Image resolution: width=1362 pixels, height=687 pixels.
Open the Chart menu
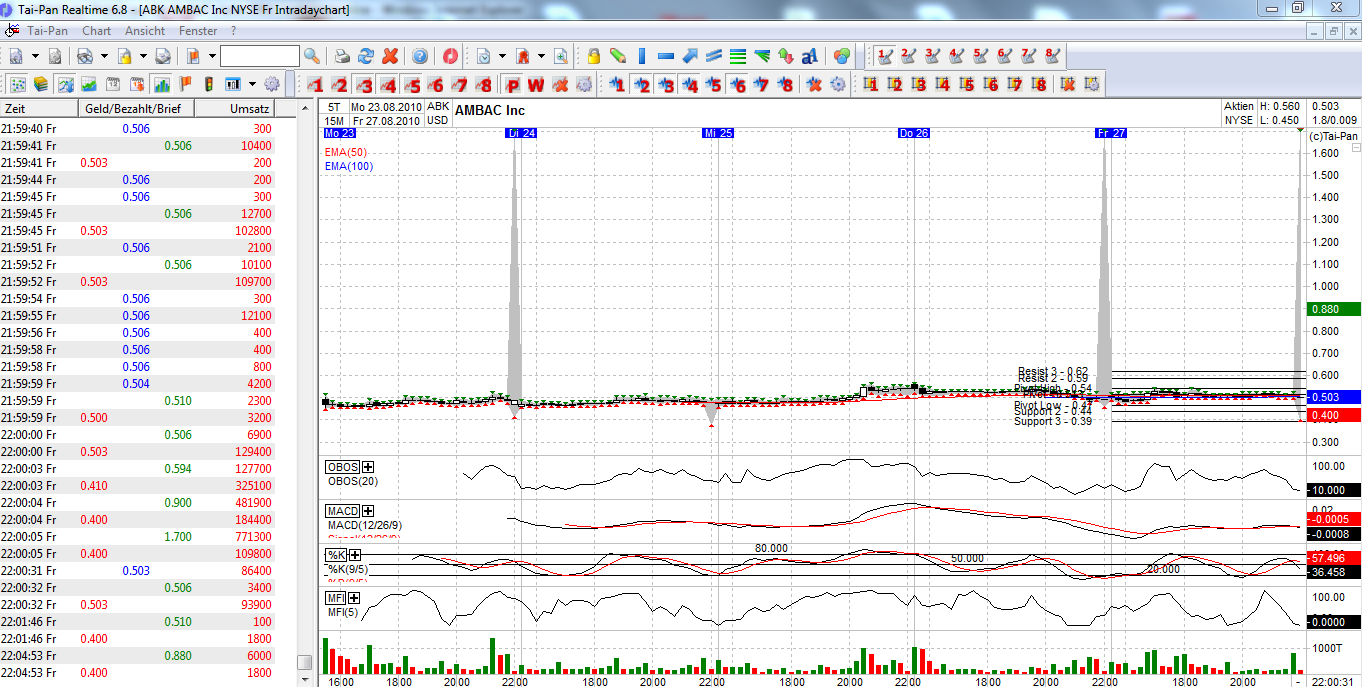coord(96,30)
